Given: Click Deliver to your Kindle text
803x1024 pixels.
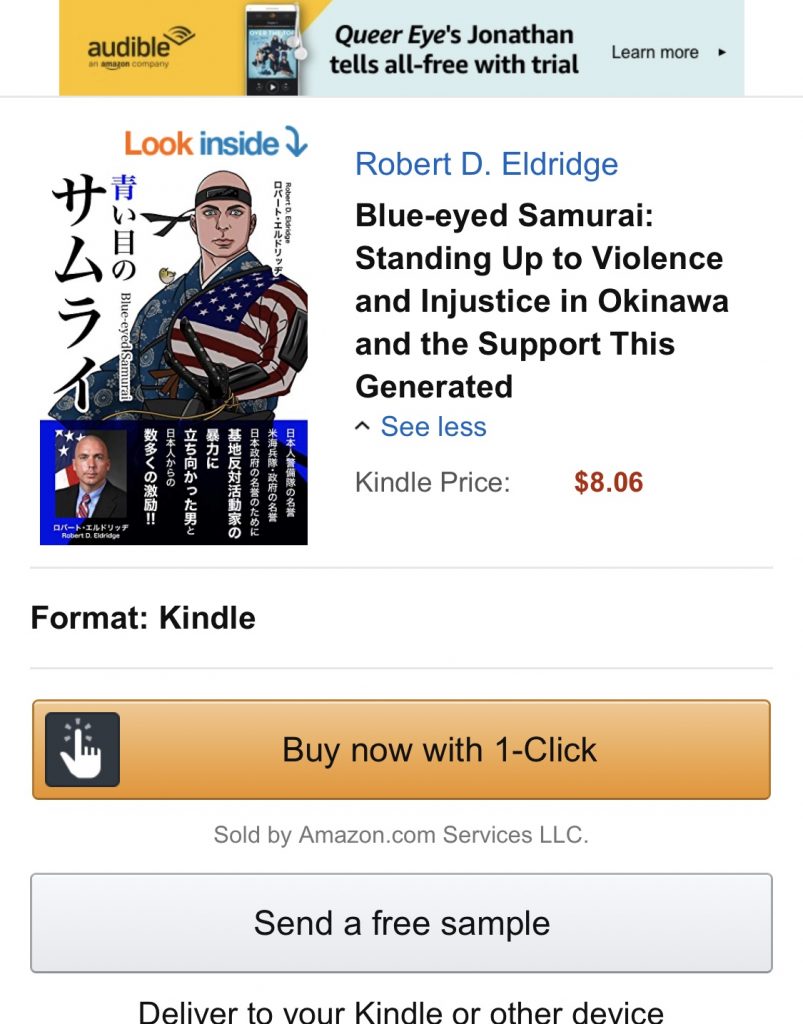Looking at the screenshot, I should [402, 1012].
